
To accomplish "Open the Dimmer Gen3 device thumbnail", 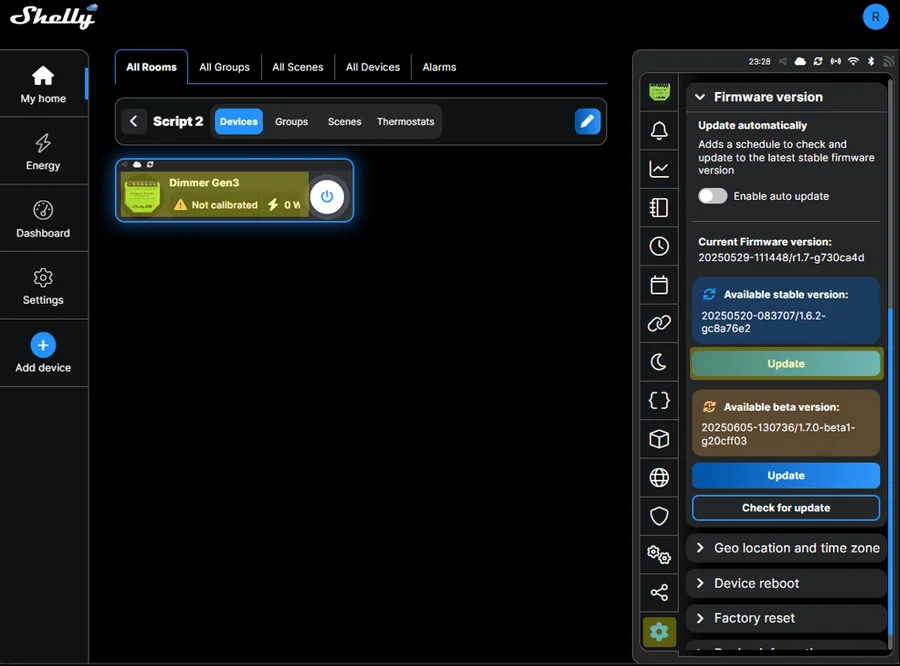I will point(142,196).
